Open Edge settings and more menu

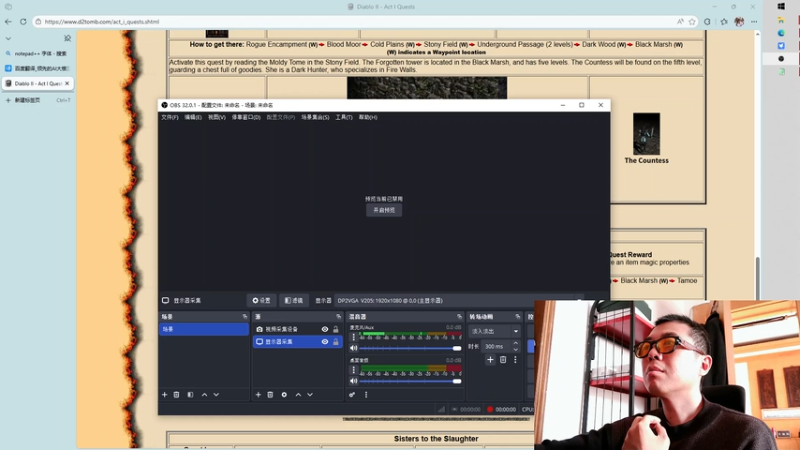[x=754, y=21]
